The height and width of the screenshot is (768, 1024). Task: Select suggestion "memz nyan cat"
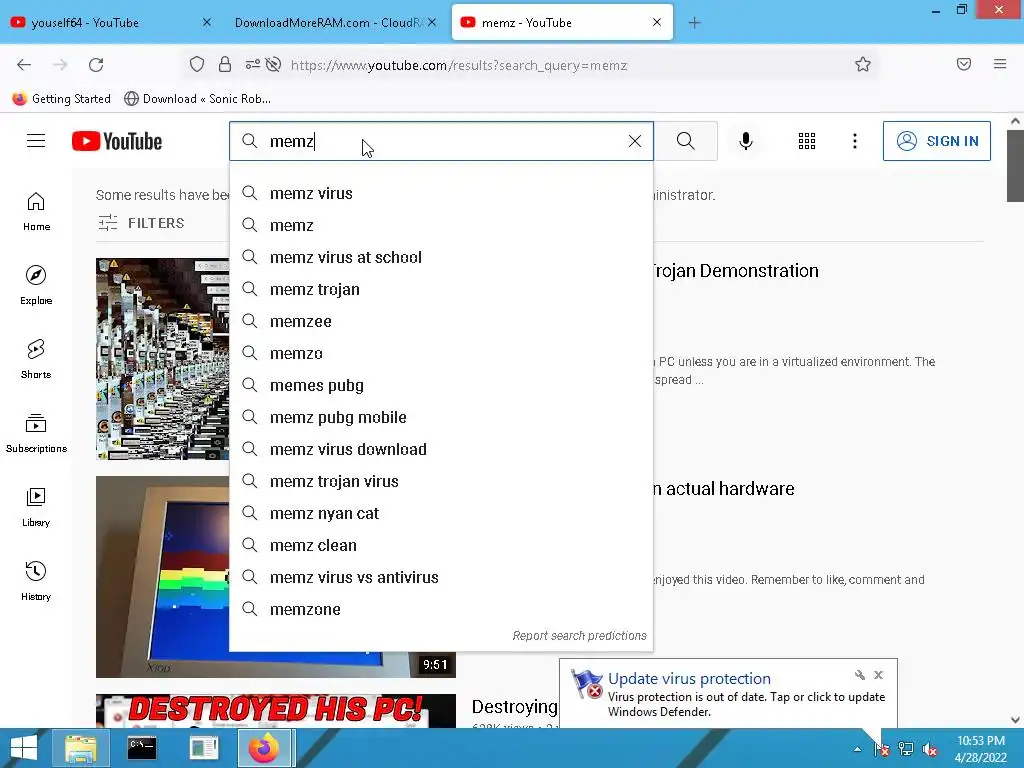click(441, 513)
